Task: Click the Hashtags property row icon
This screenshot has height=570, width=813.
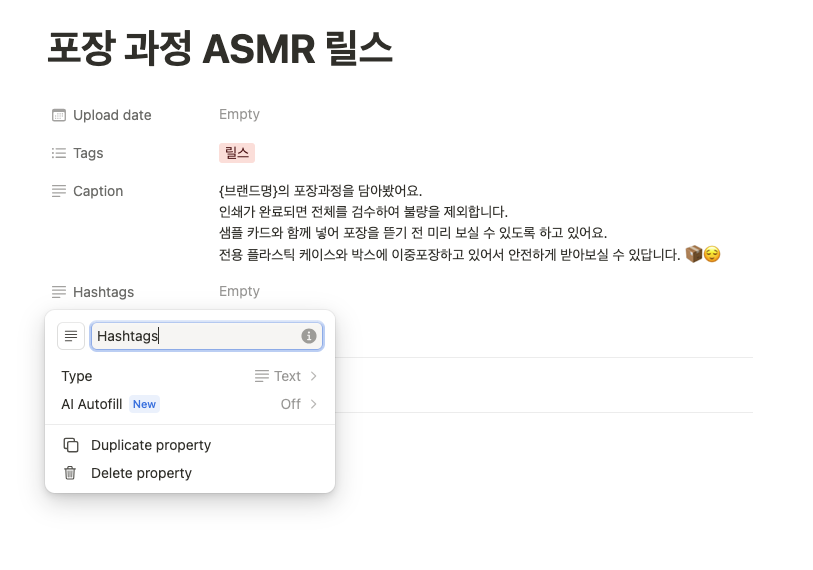Action: tap(59, 292)
